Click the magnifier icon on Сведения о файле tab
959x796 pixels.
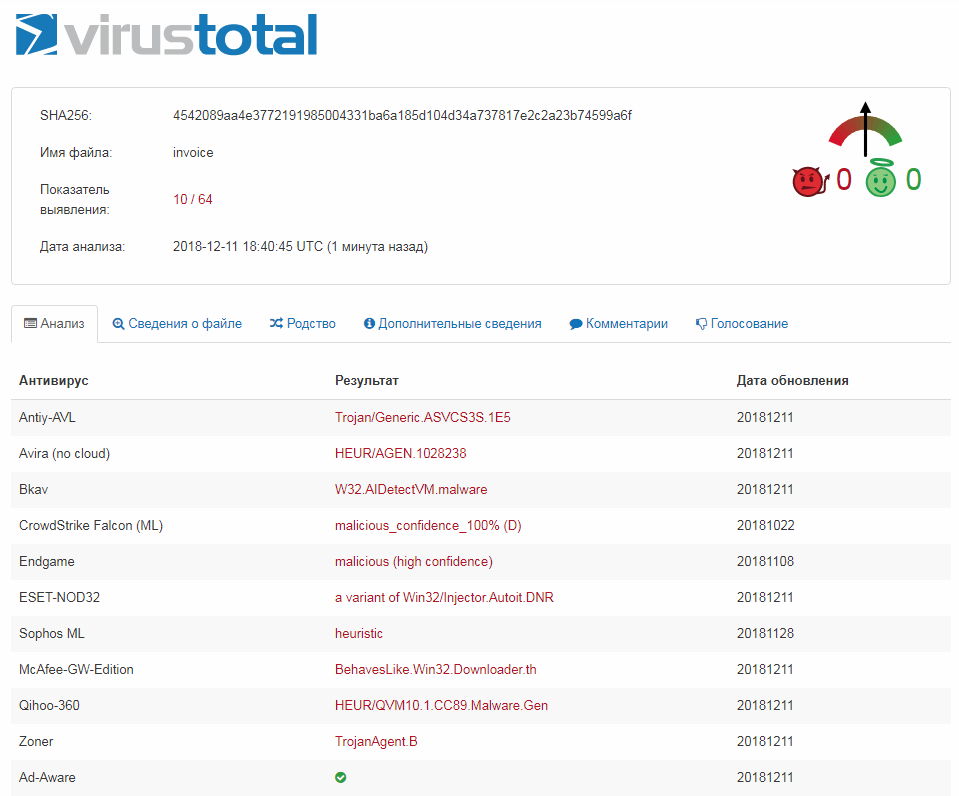[118, 324]
